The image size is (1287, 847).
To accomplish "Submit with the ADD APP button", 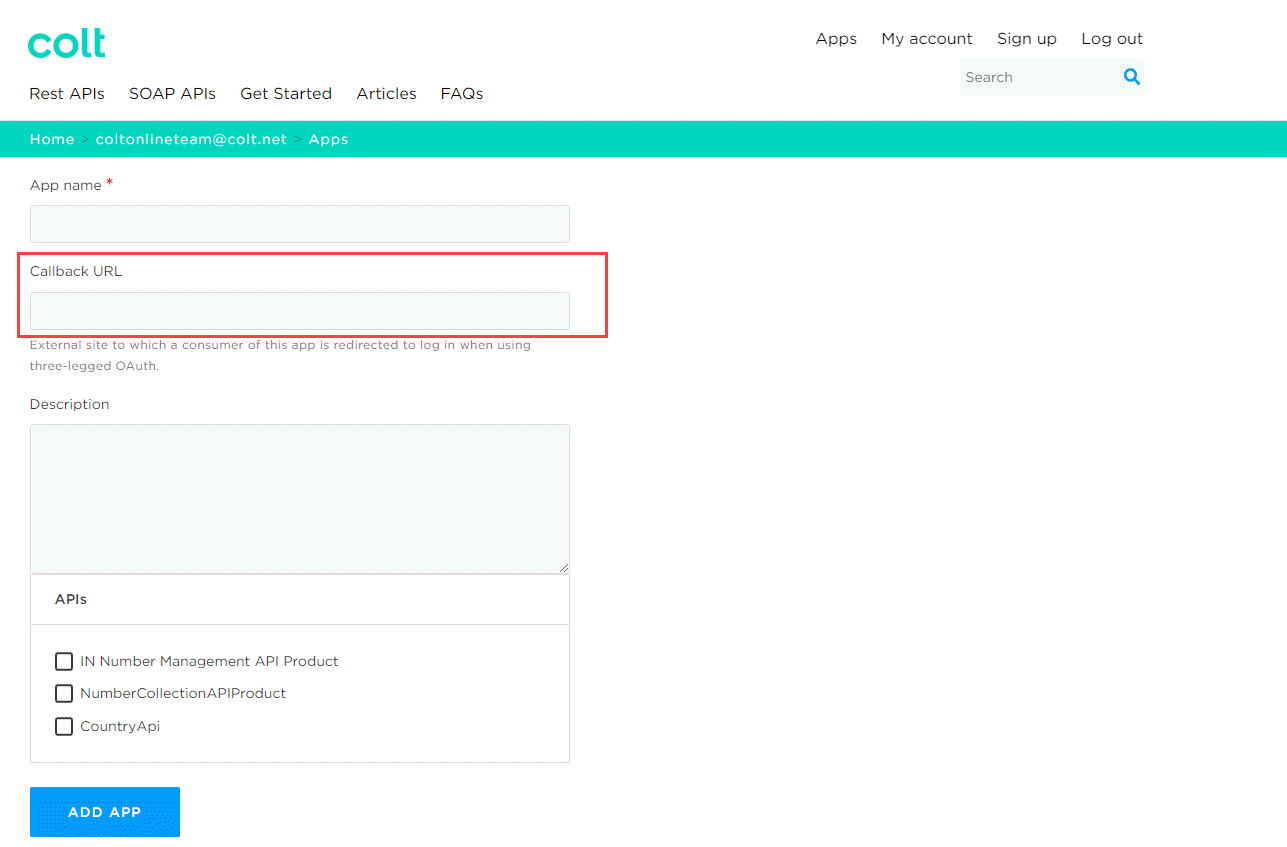I will 105,812.
